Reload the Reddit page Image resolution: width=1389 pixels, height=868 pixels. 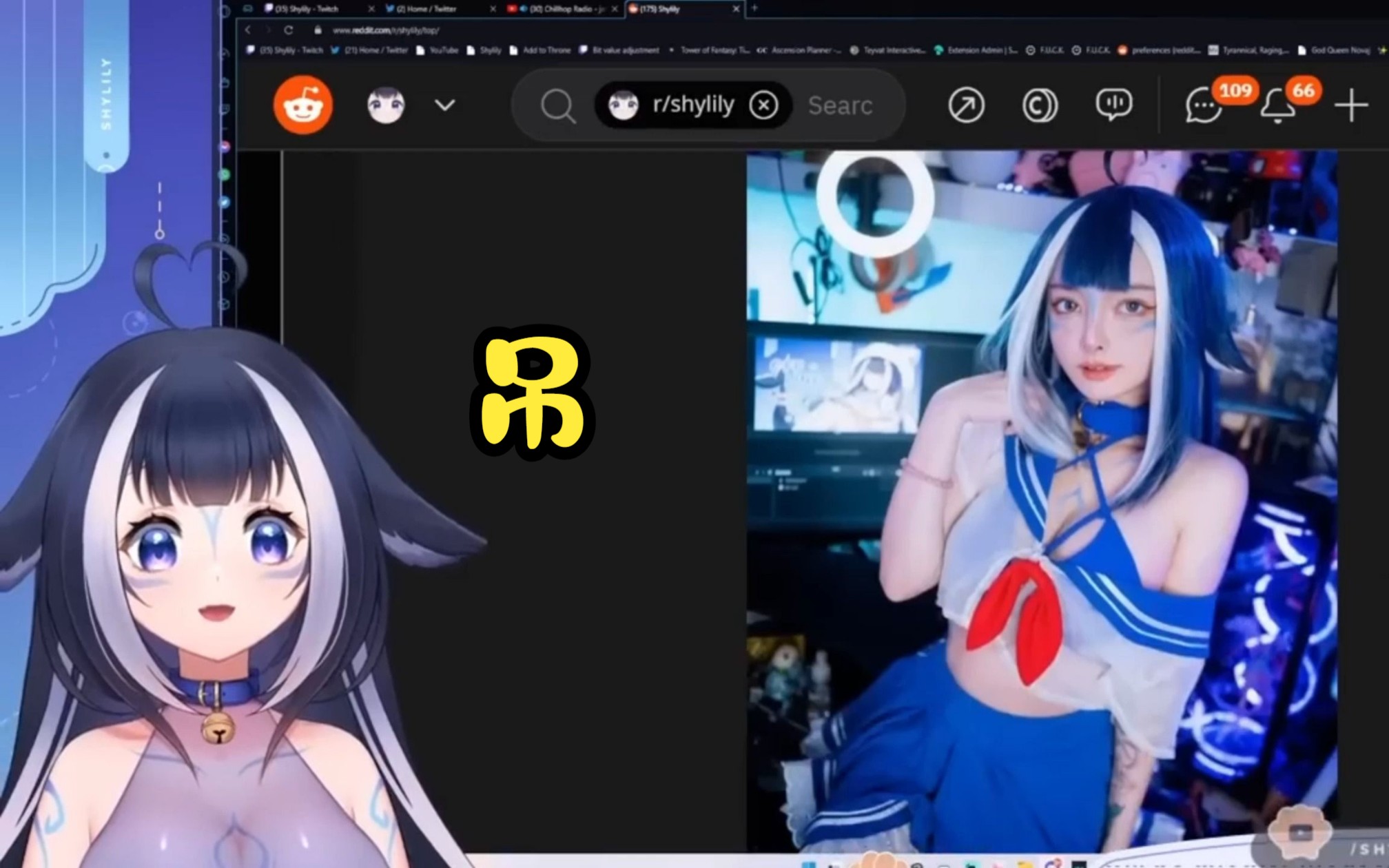coord(289,30)
